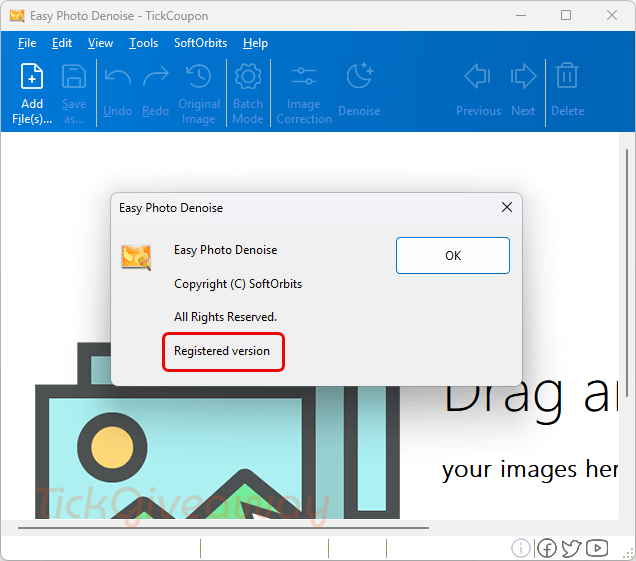
Task: Open the Help menu
Action: click(255, 43)
